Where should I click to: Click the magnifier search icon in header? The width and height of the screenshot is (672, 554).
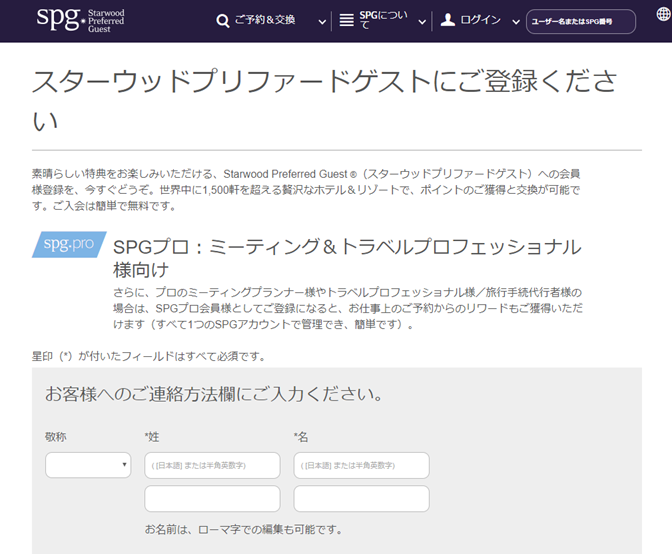(x=223, y=21)
